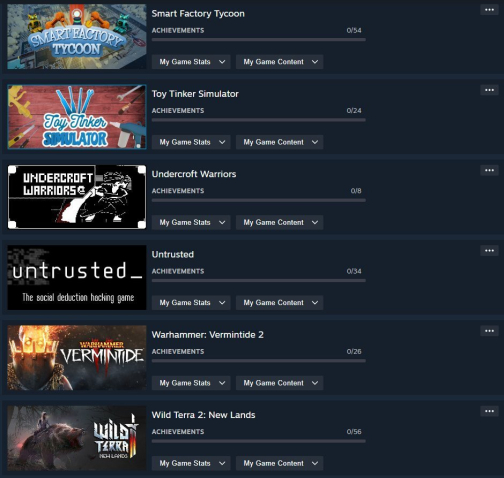Click Toy Tinker Simulator 0/24 achievements count

click(354, 111)
